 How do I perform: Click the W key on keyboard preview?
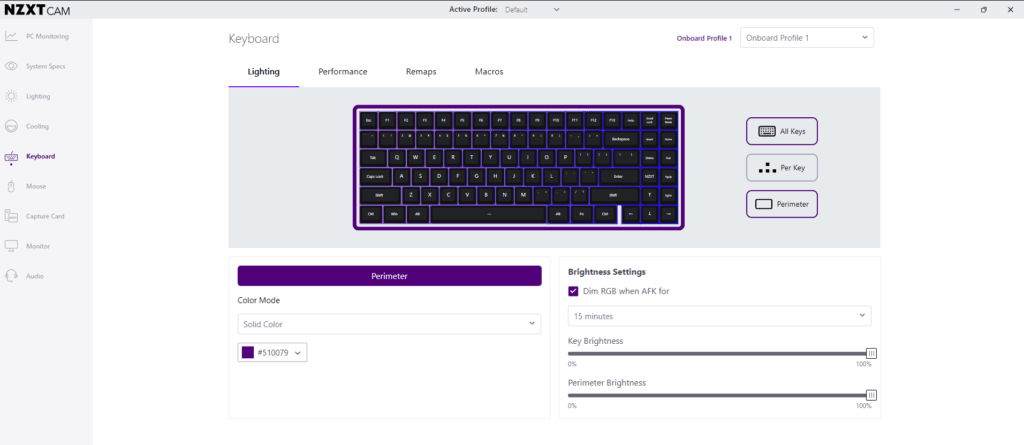(416, 158)
